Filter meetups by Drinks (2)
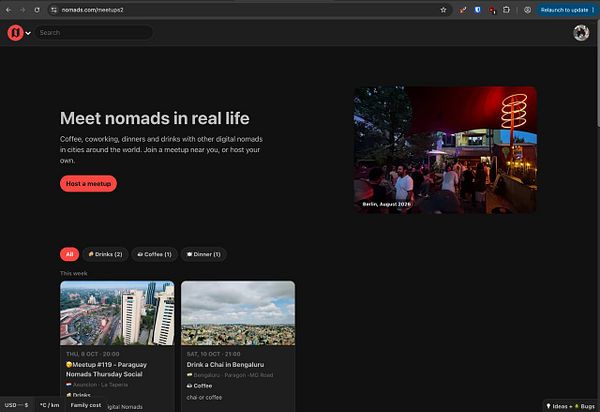 click(x=105, y=254)
